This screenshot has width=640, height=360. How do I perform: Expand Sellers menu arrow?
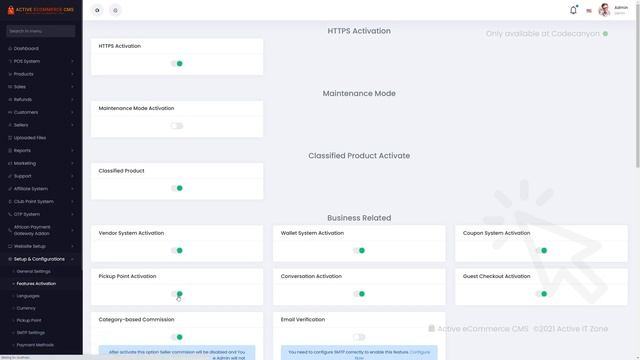pyautogui.click(x=72, y=125)
